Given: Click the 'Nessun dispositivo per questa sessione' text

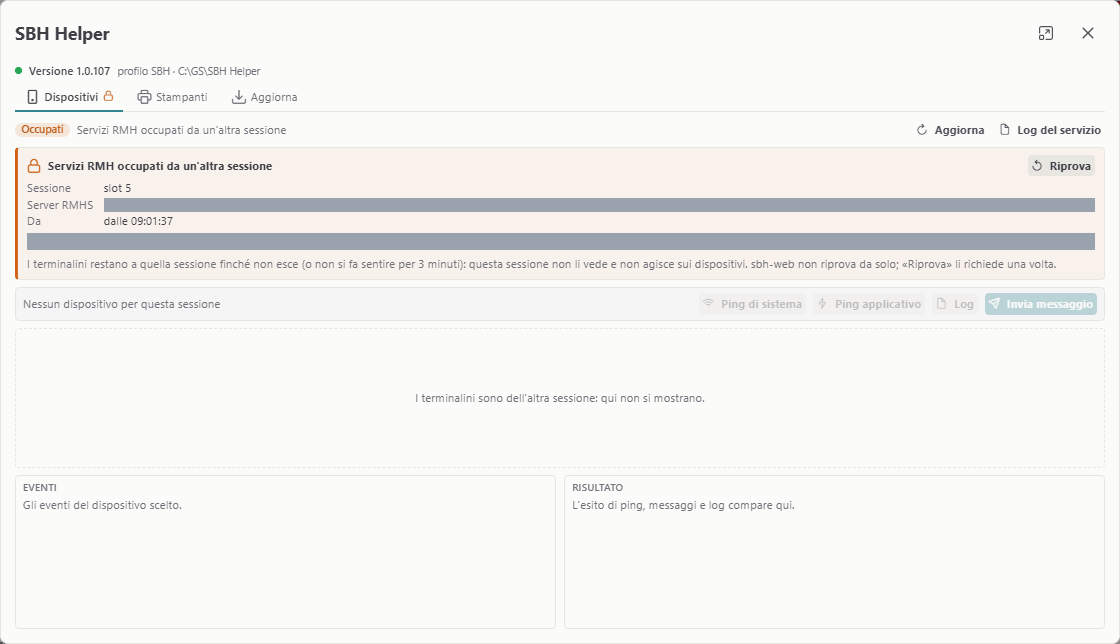Looking at the screenshot, I should point(121,304).
